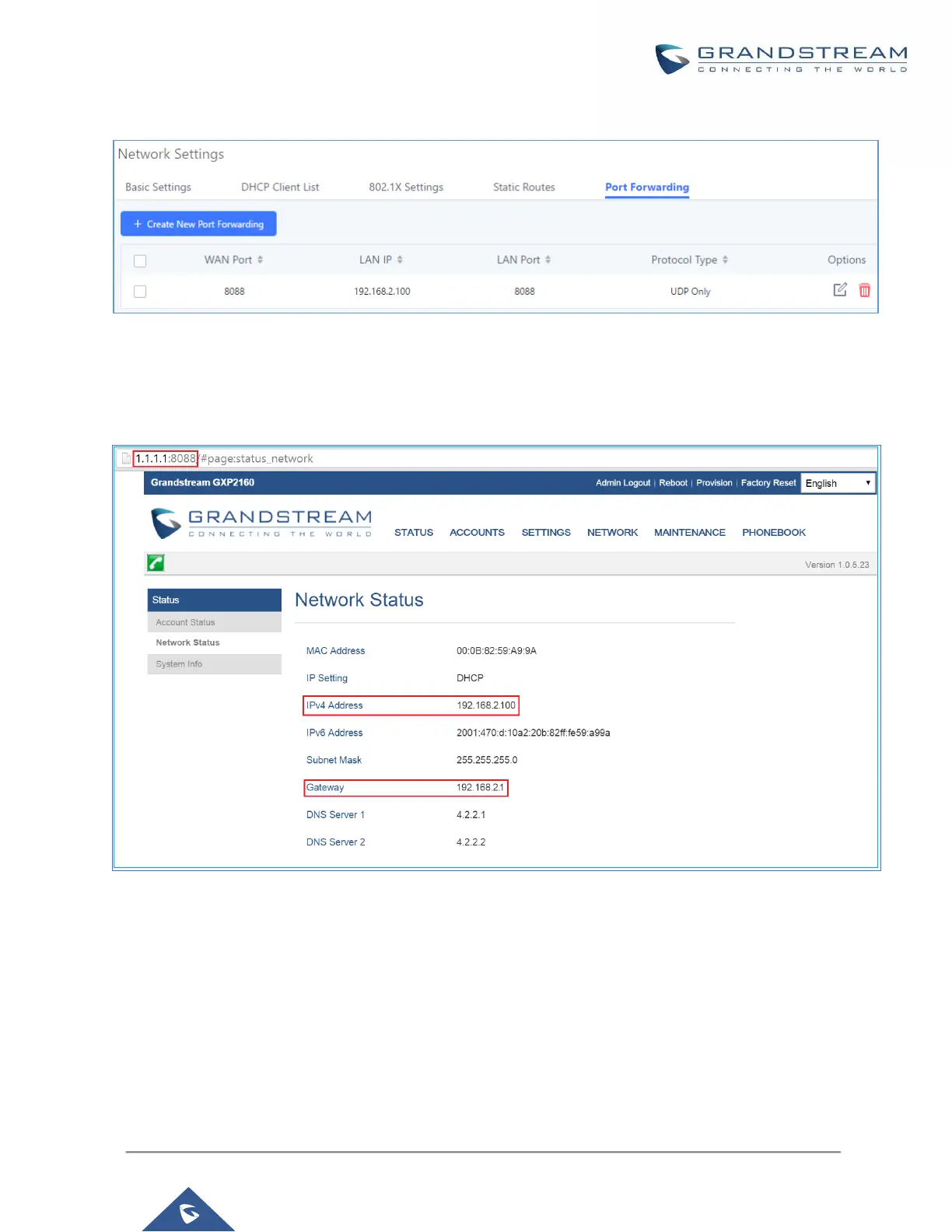The image size is (952, 1232).
Task: Click the edit icon for port 8088 rule
Action: 840,290
